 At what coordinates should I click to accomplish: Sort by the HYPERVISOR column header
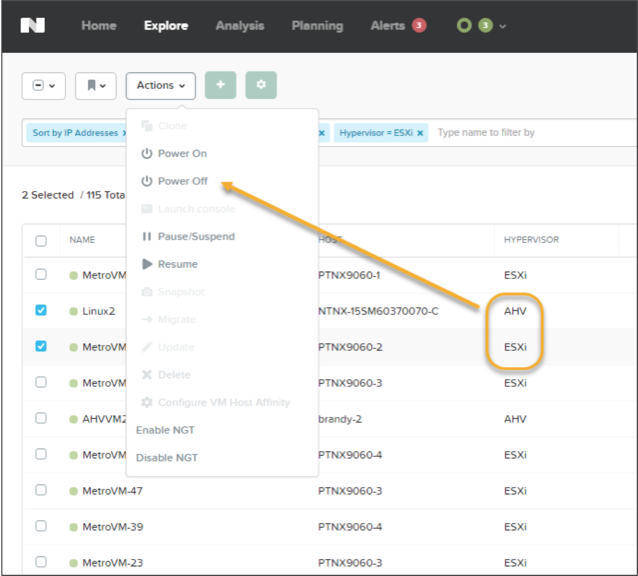click(x=531, y=240)
